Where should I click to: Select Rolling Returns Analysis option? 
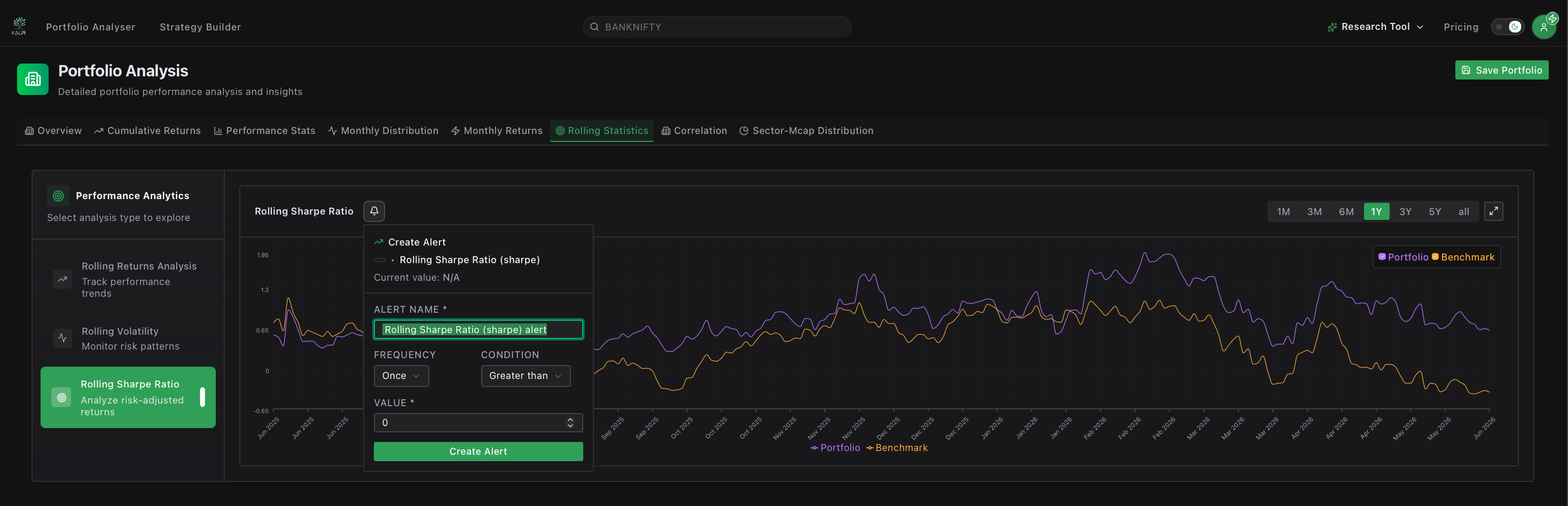pos(128,280)
